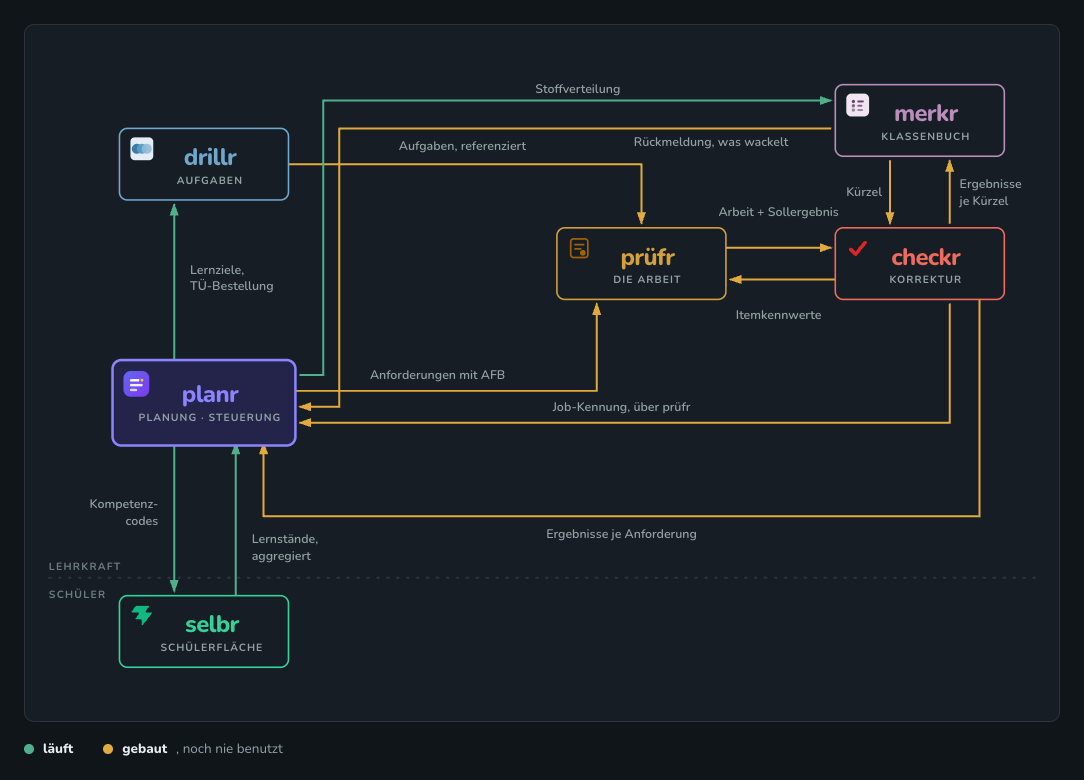This screenshot has width=1084, height=780.
Task: Click 'Ergebnisse je Kürzel' label
Action: coord(990,192)
